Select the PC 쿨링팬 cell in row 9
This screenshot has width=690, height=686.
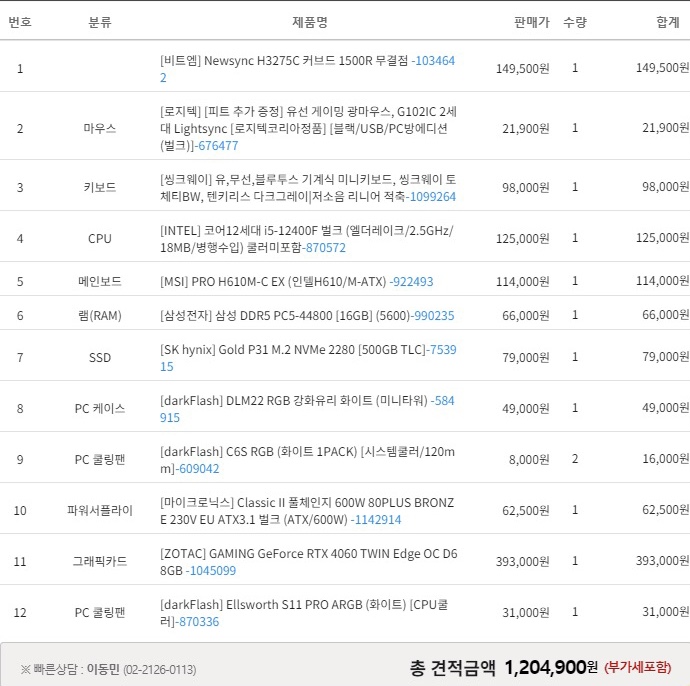[100, 460]
